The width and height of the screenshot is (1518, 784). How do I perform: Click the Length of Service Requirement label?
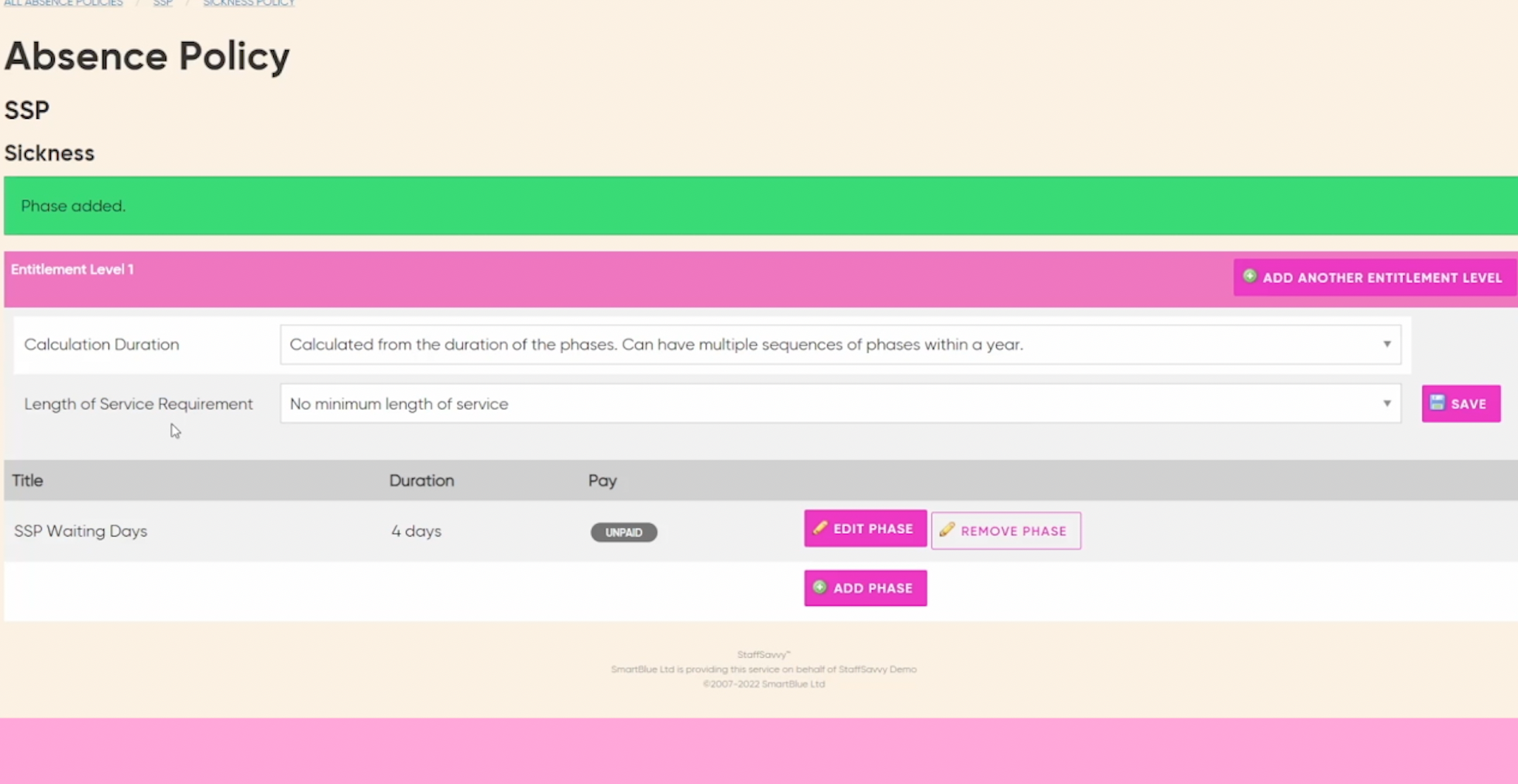[139, 405]
